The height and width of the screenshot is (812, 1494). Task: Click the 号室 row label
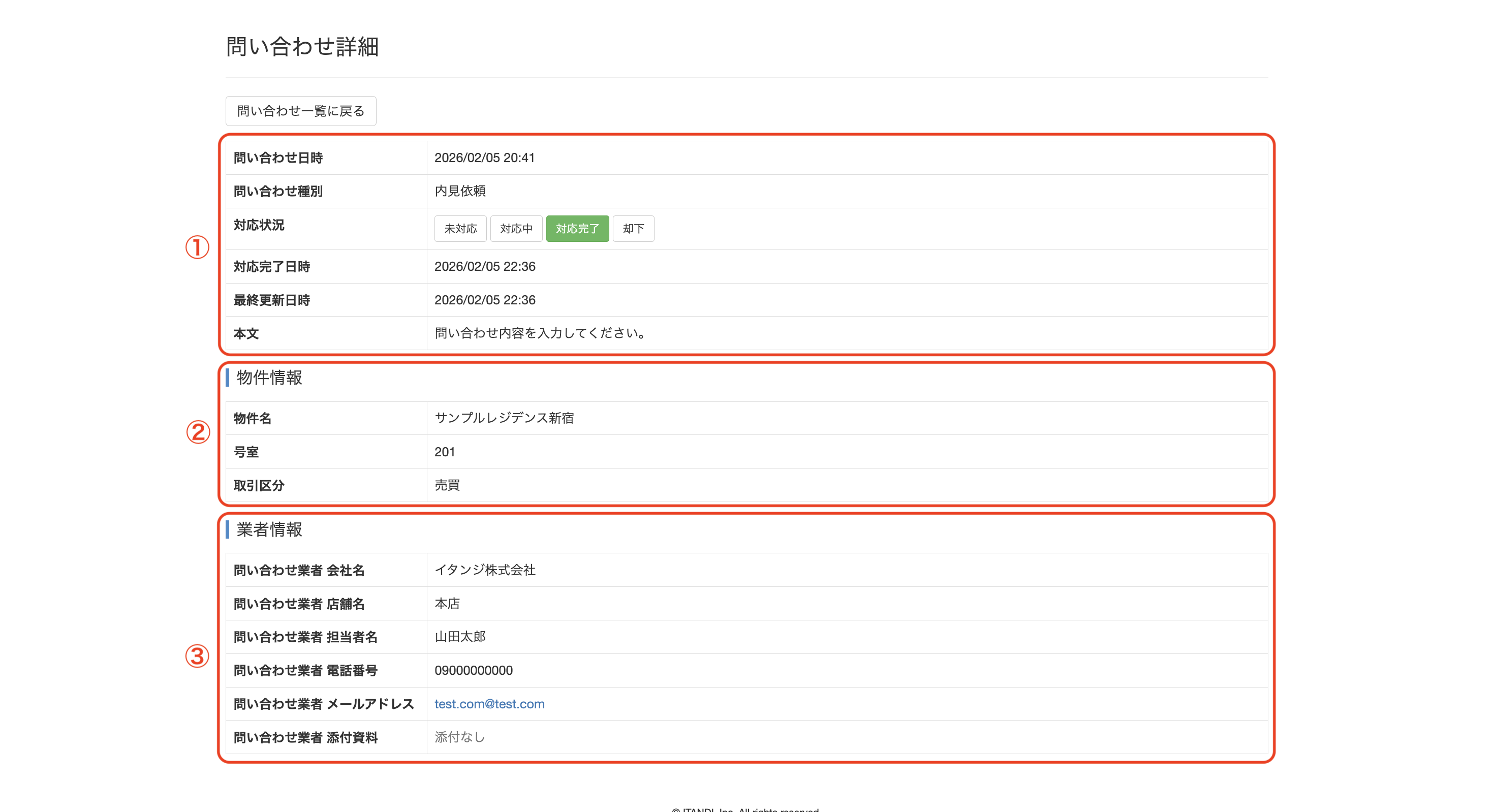[x=246, y=452]
